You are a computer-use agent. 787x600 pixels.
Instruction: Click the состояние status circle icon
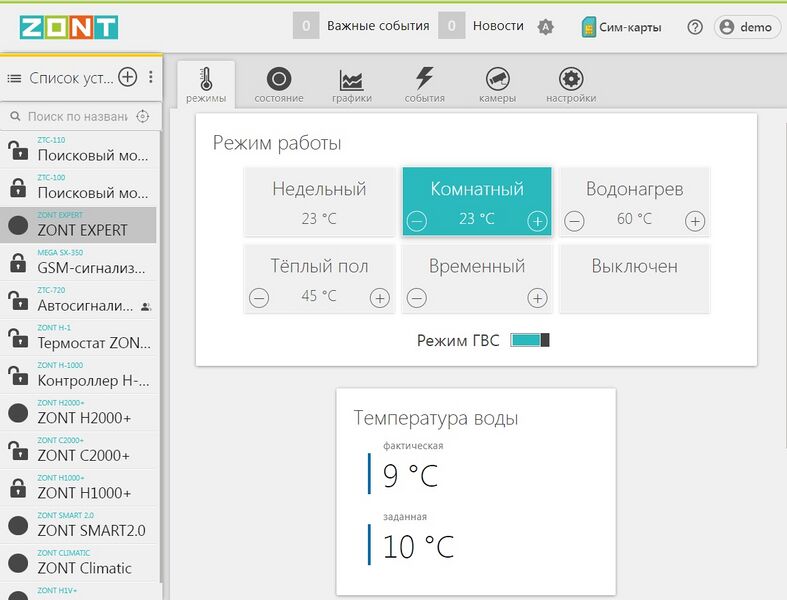279,85
